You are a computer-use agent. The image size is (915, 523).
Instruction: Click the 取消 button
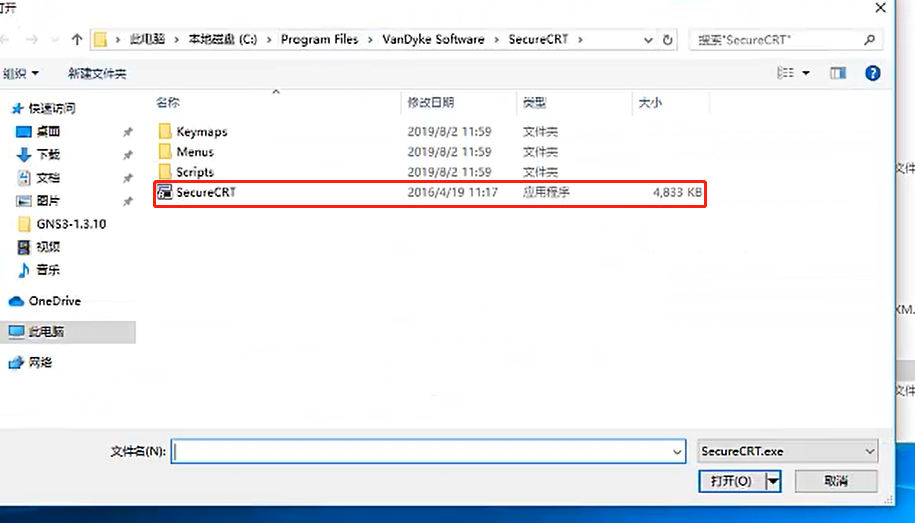click(836, 481)
